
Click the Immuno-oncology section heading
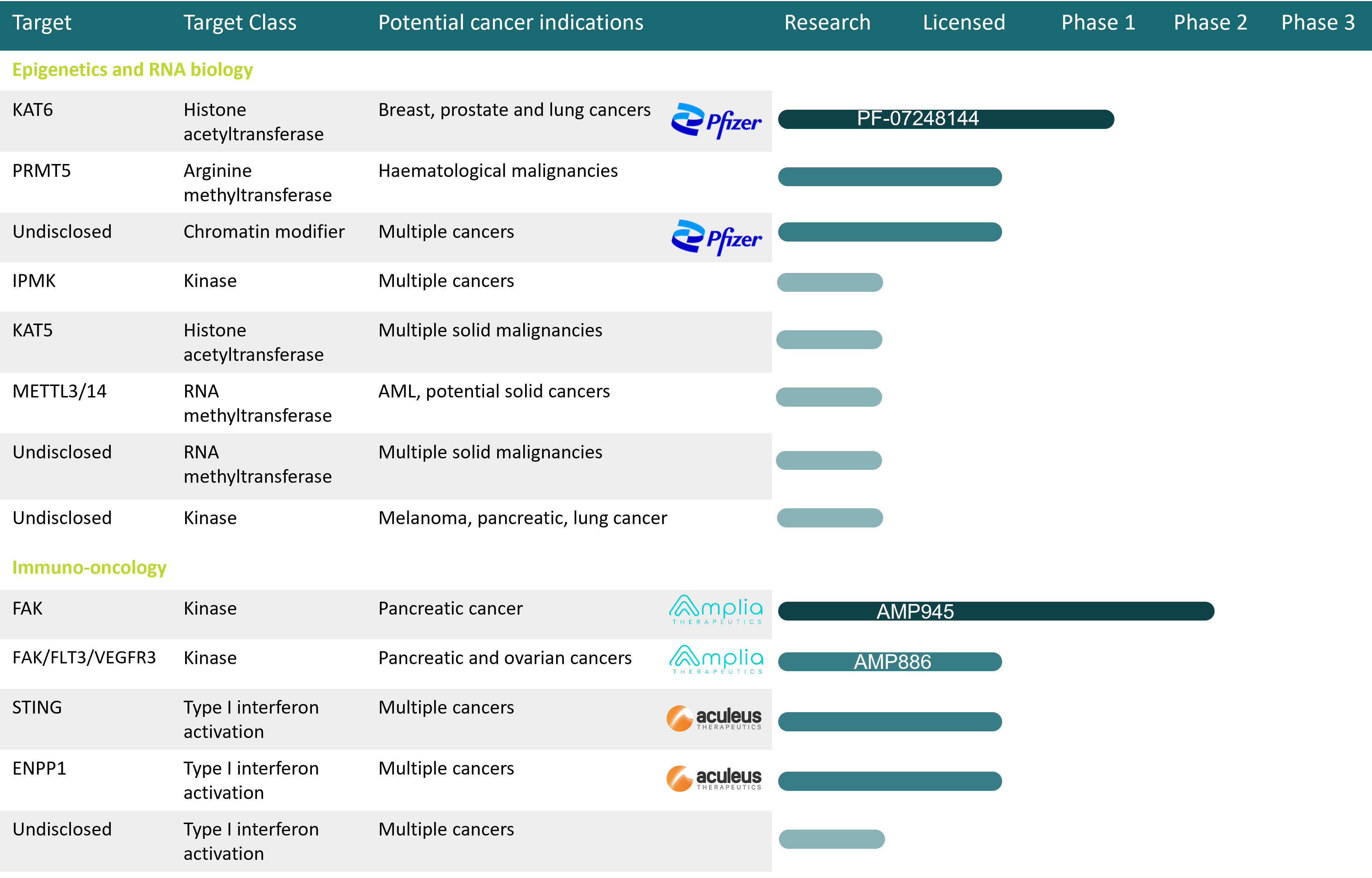point(89,567)
